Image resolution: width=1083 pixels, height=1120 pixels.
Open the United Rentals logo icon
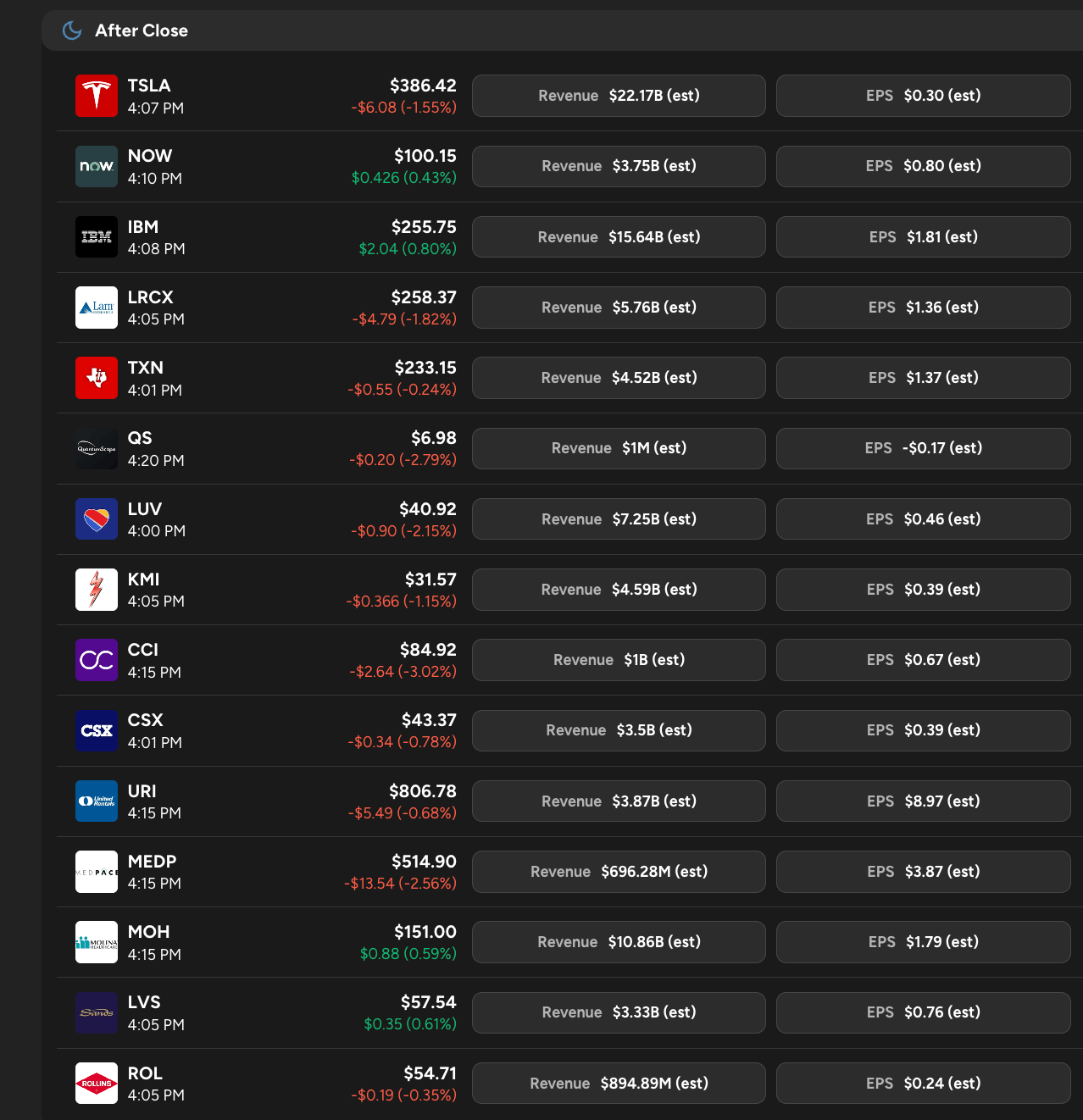[97, 801]
